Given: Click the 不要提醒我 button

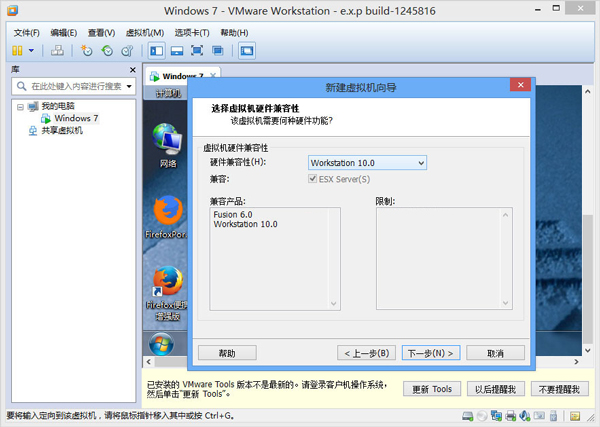Looking at the screenshot, I should tap(559, 389).
